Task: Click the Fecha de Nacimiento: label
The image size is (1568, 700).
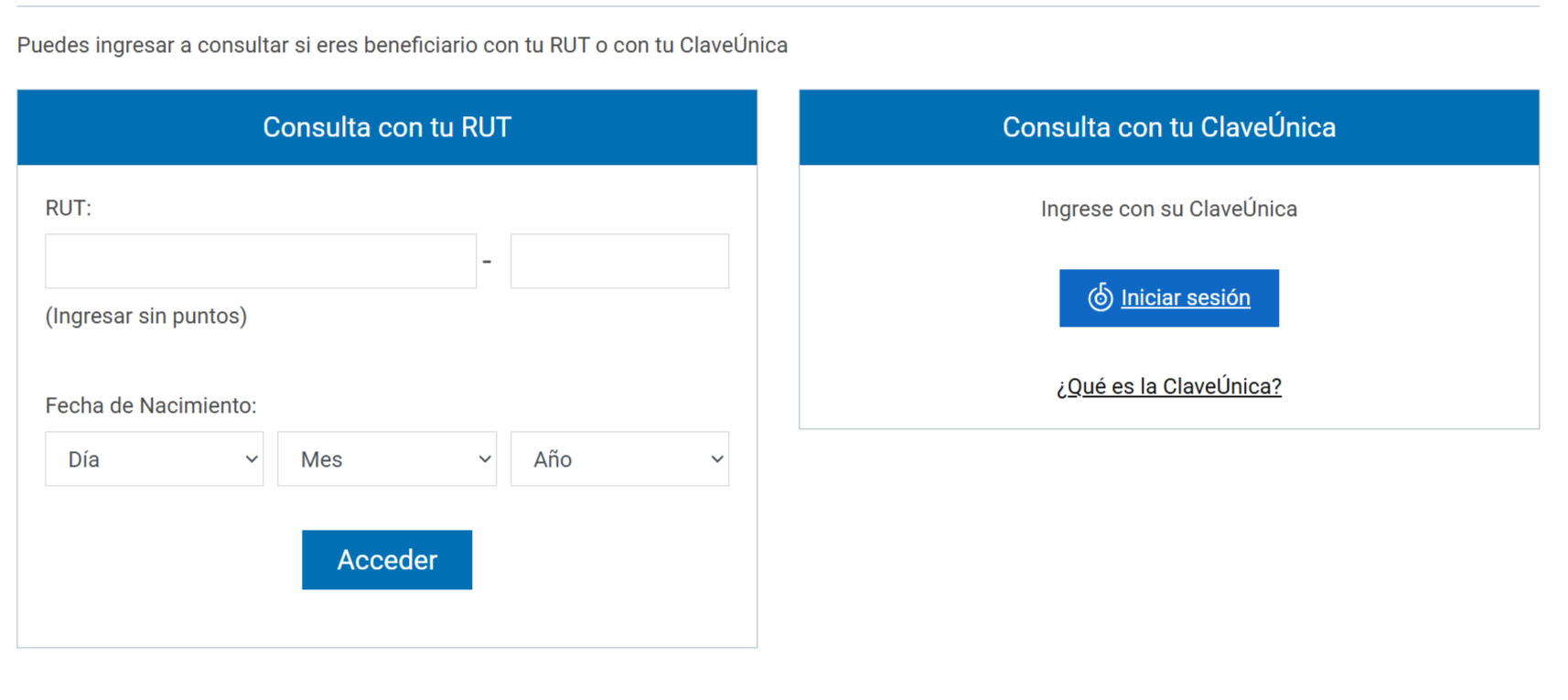Action: click(151, 405)
